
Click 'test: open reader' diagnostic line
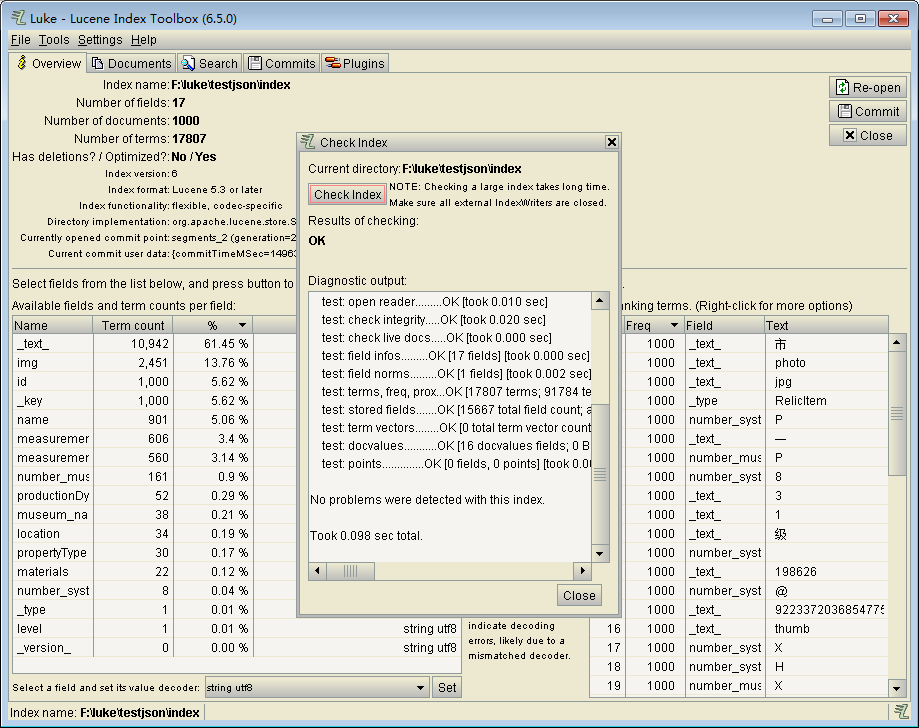434,302
